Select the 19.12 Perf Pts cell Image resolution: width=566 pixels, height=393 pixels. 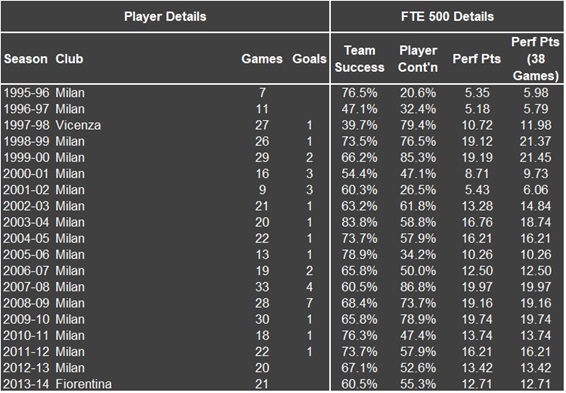click(x=477, y=141)
